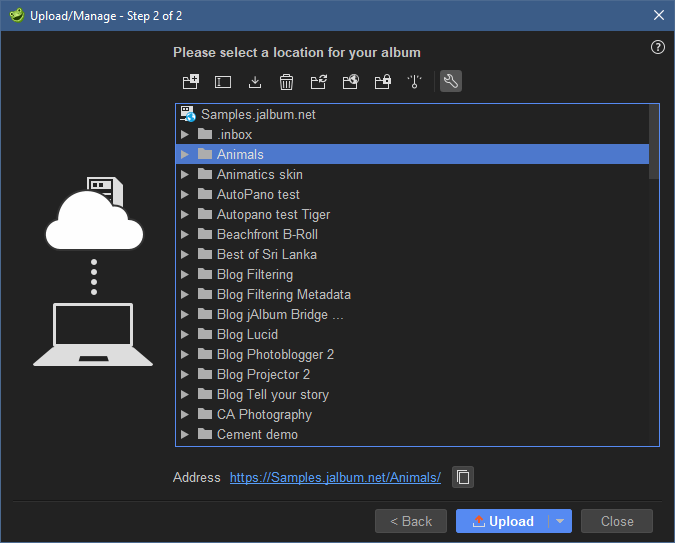Screen dimensions: 675x543
Task: Open the Upload button dropdown arrow
Action: tap(561, 521)
